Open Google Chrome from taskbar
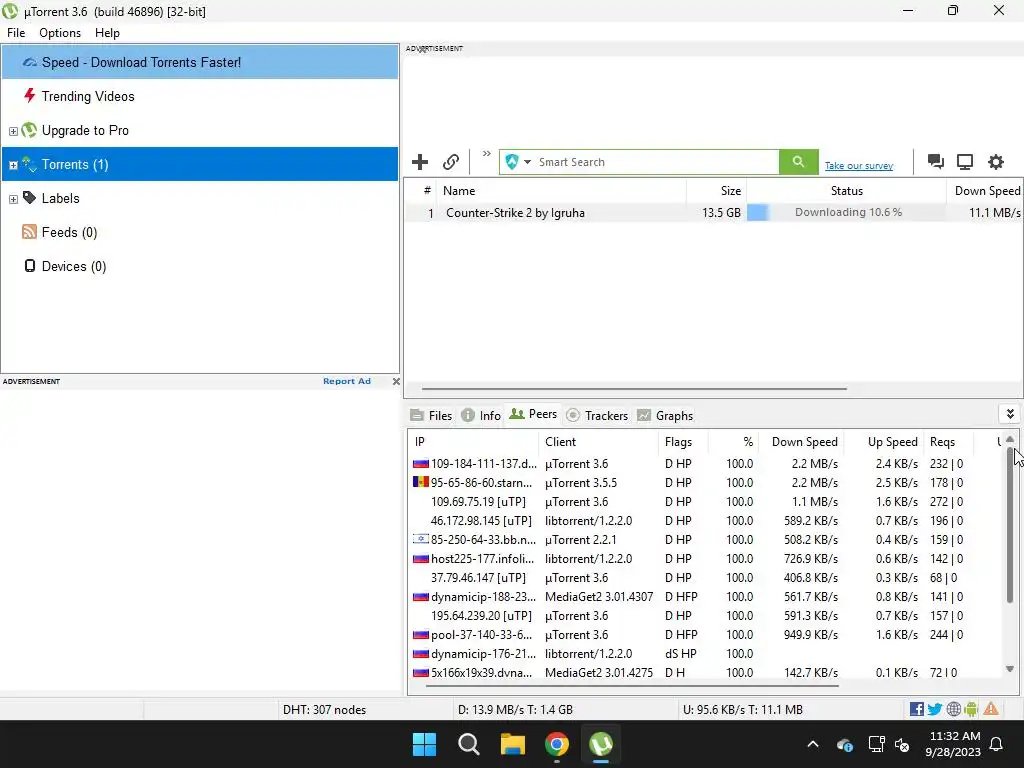Image resolution: width=1024 pixels, height=768 pixels. tap(557, 744)
